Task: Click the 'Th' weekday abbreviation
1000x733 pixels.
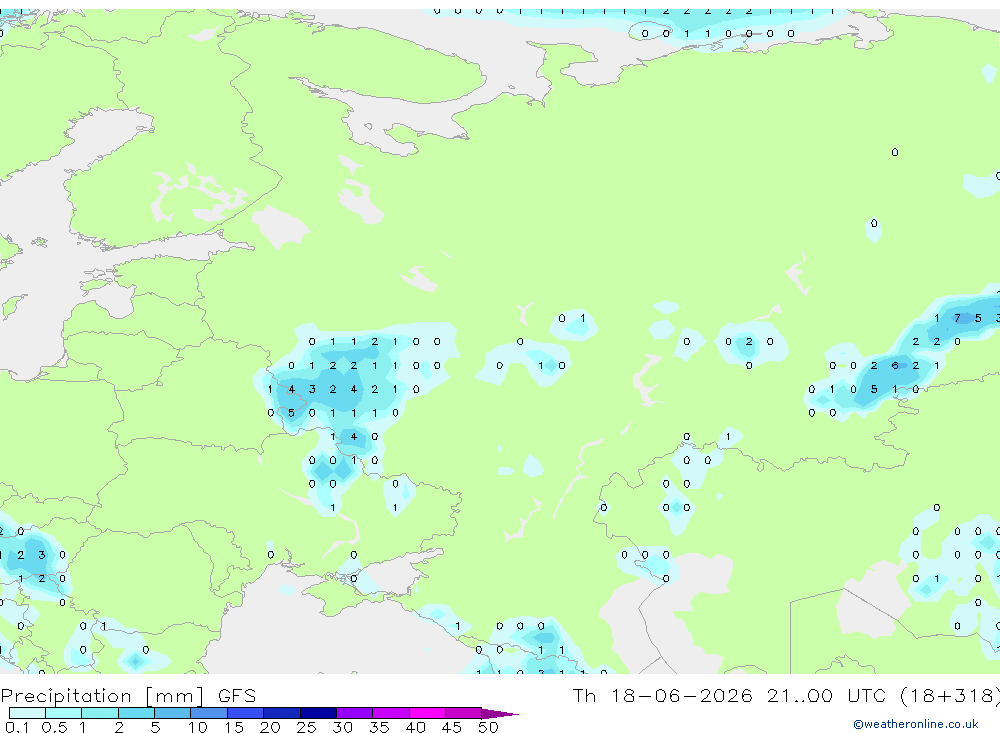Action: [x=584, y=695]
